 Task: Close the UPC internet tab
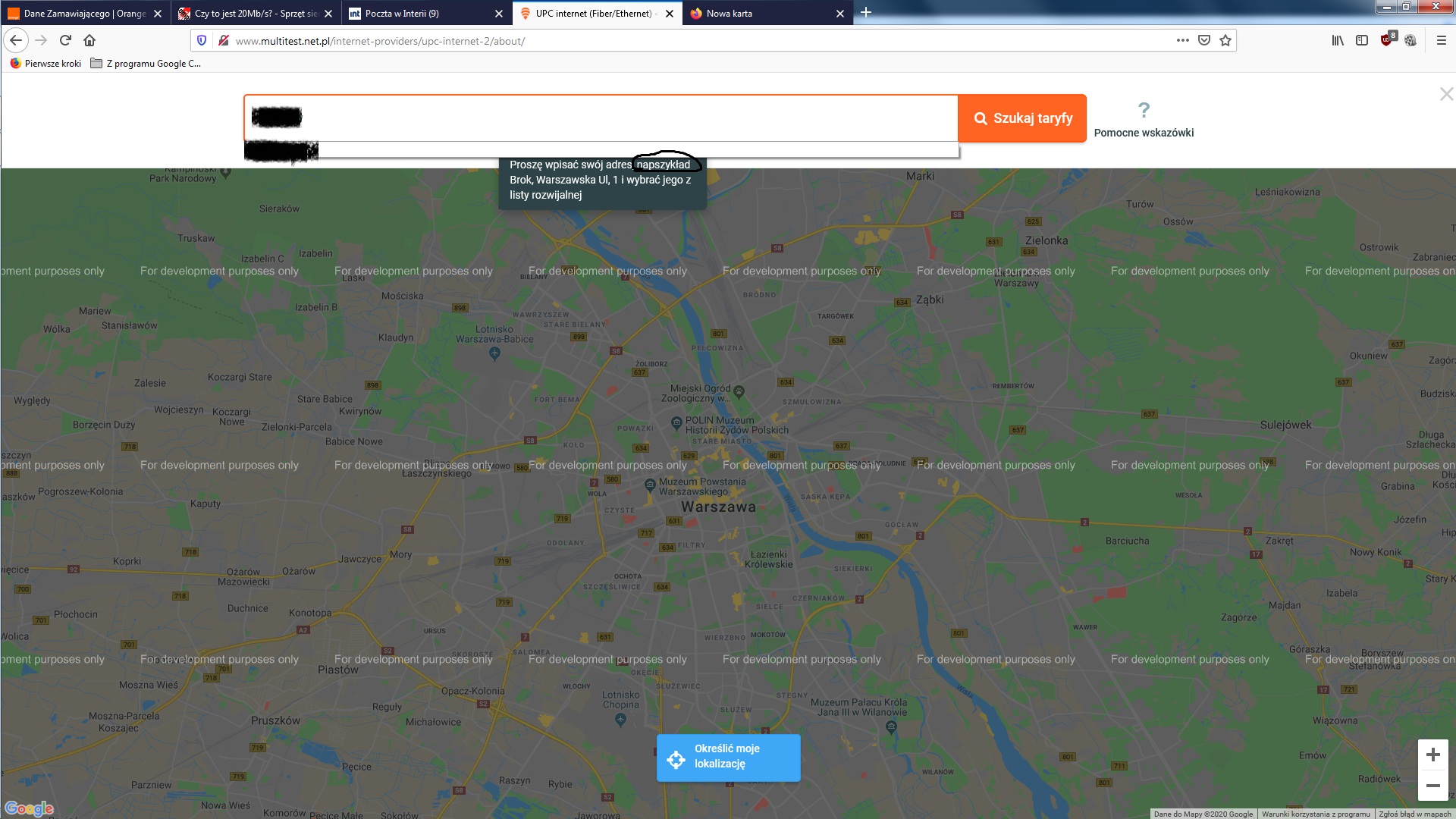669,14
